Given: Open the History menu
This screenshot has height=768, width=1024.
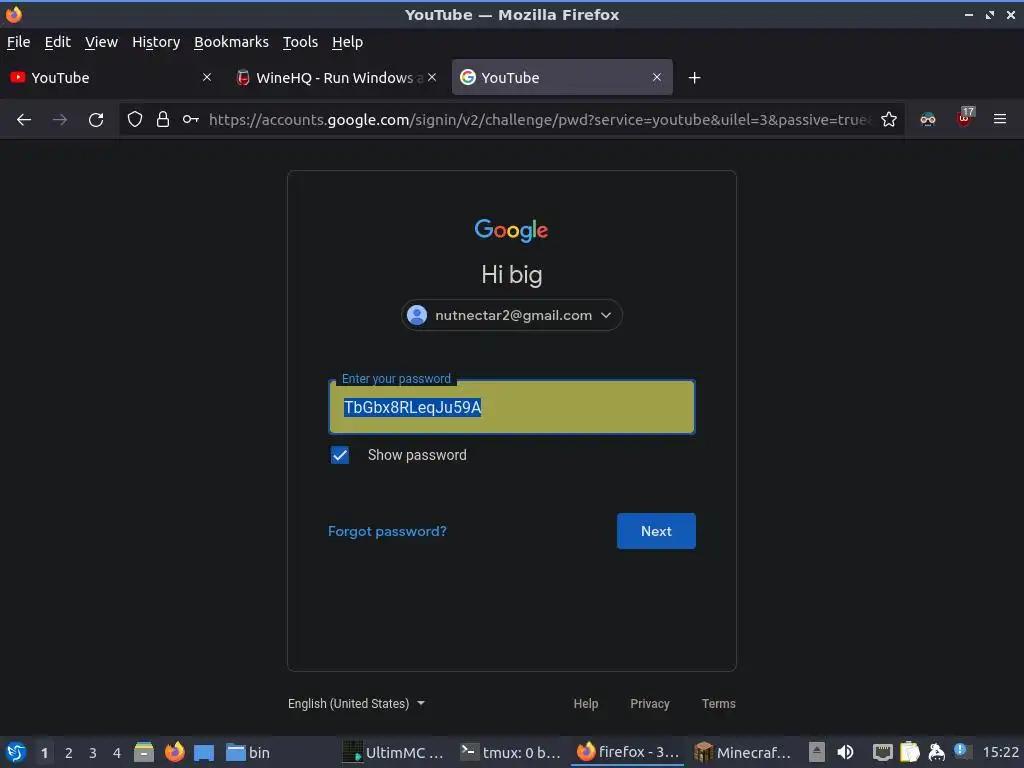Looking at the screenshot, I should pyautogui.click(x=156, y=42).
